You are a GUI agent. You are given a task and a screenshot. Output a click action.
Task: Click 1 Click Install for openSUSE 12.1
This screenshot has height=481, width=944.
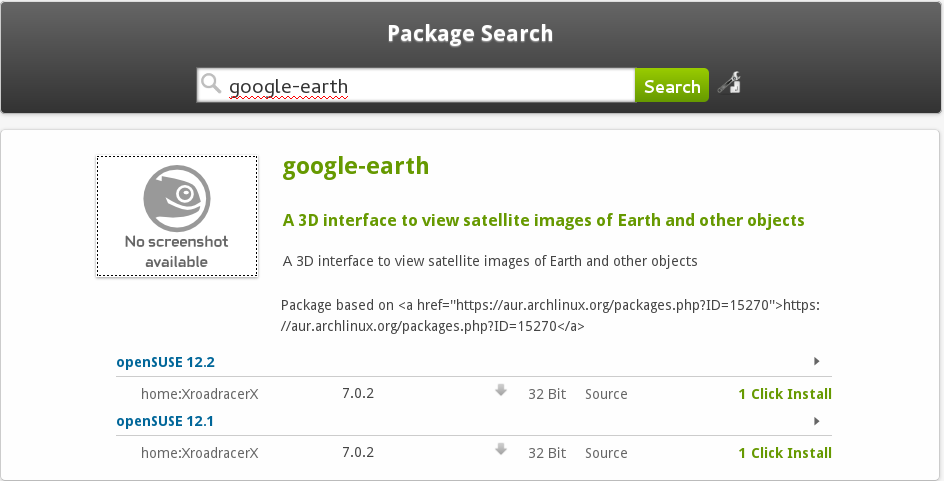(x=785, y=453)
